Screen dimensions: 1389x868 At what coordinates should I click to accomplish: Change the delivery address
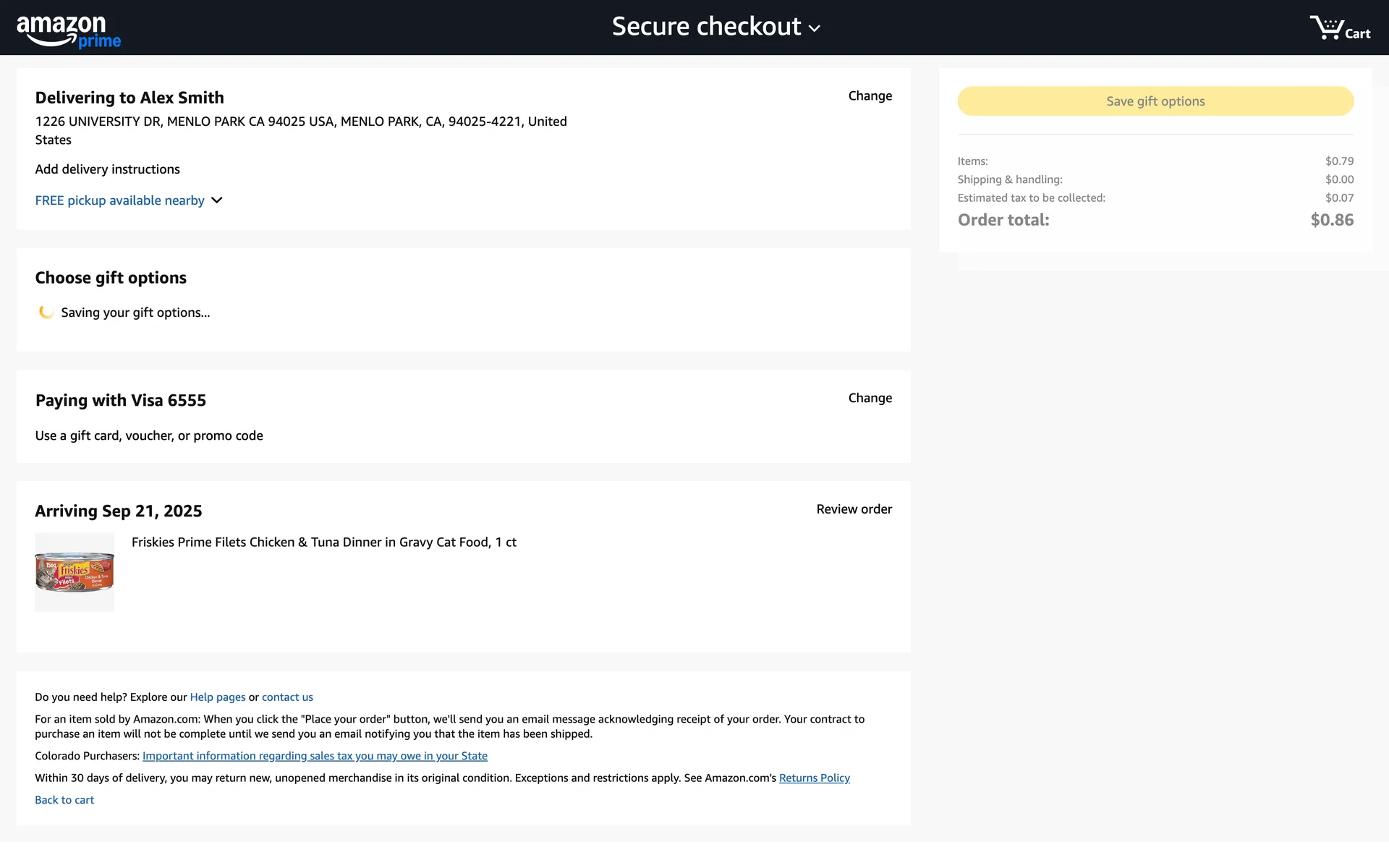(x=870, y=96)
